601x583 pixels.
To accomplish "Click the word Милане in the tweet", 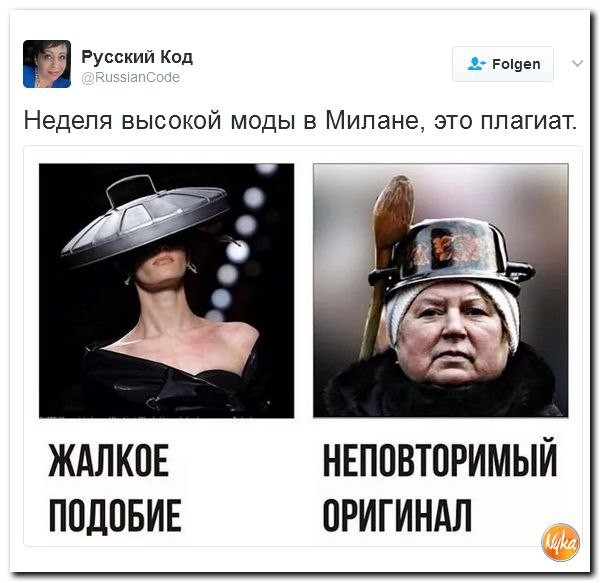I will click(x=375, y=120).
